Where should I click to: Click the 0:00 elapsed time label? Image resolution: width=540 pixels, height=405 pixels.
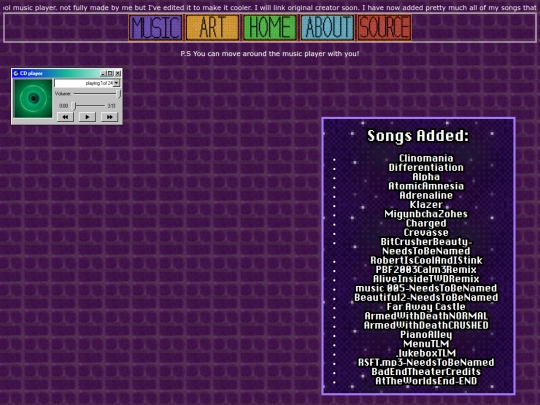(63, 106)
